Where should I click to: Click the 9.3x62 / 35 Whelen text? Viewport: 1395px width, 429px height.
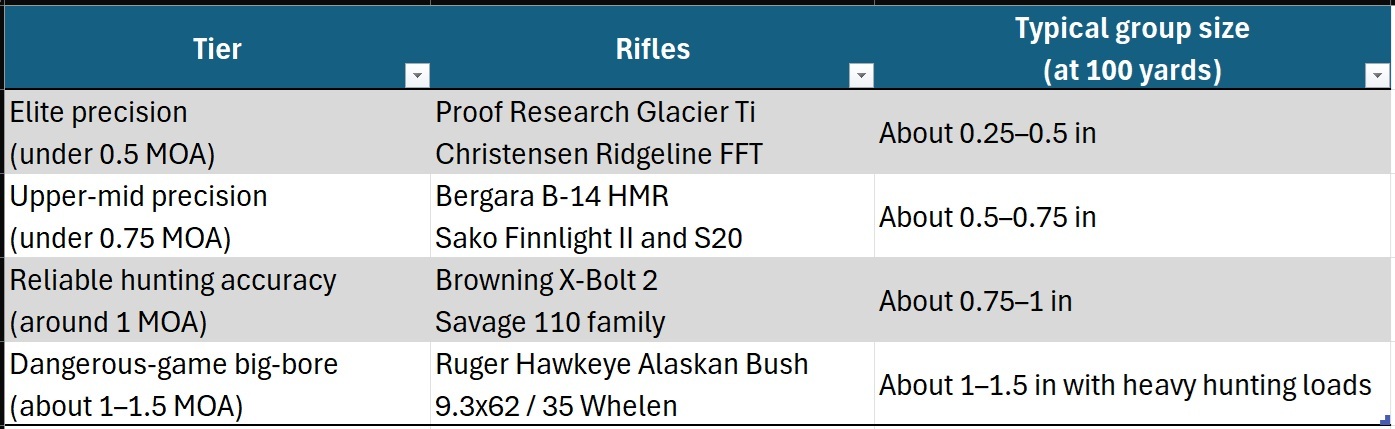(x=556, y=406)
